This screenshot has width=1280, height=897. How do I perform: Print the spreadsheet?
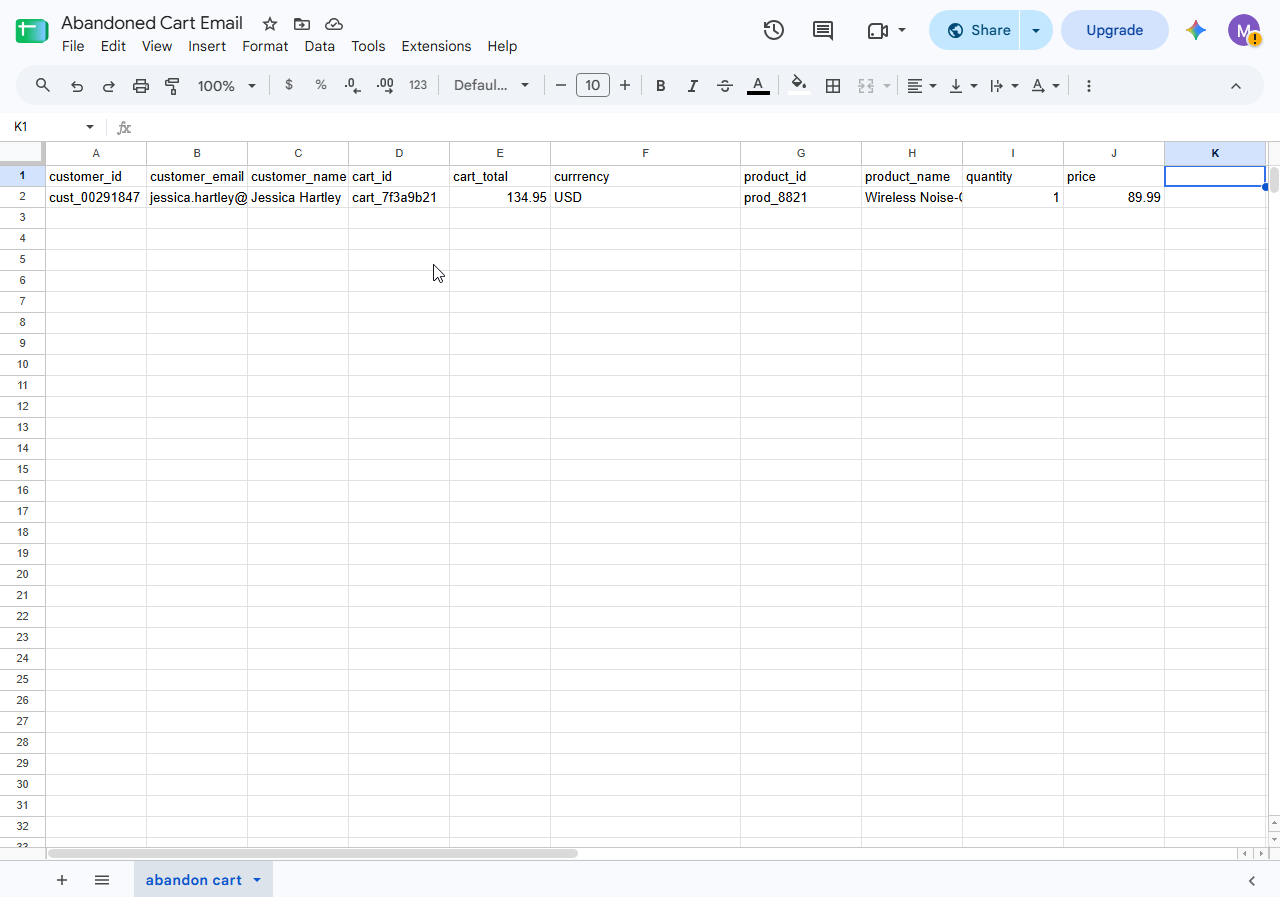pos(141,86)
